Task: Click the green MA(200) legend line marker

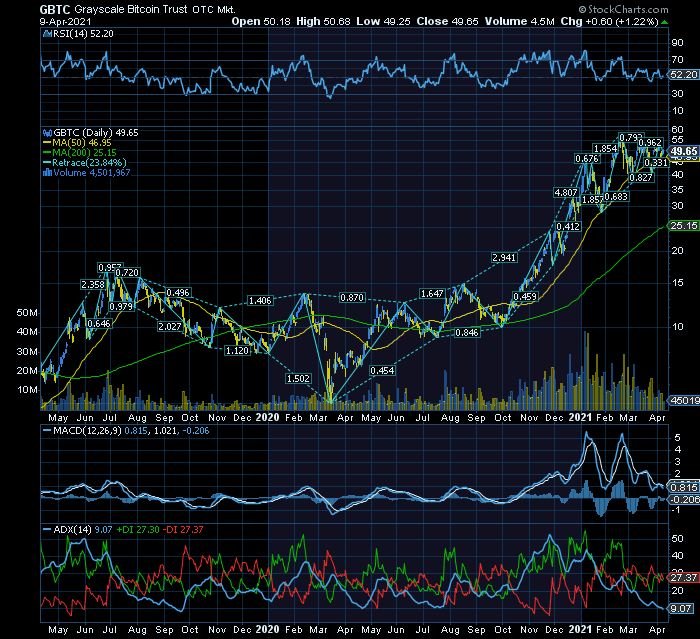Action: coord(47,153)
